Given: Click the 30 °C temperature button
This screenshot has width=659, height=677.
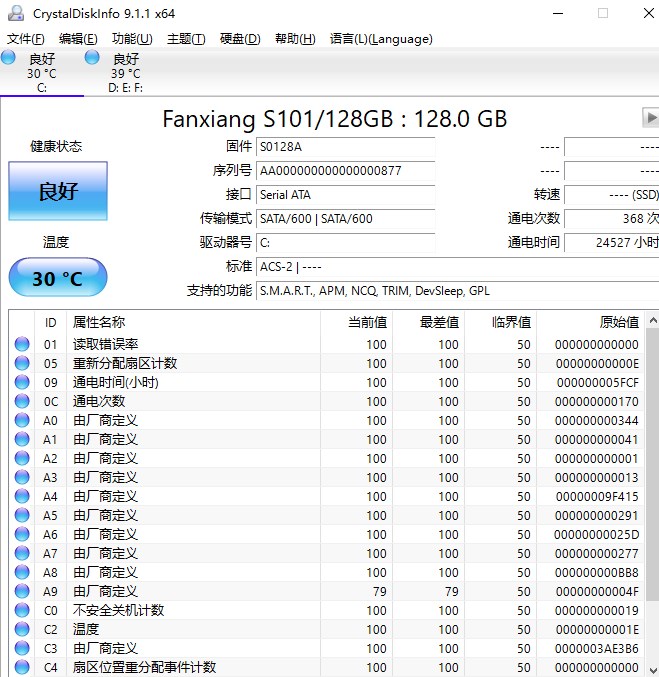Looking at the screenshot, I should [x=58, y=278].
